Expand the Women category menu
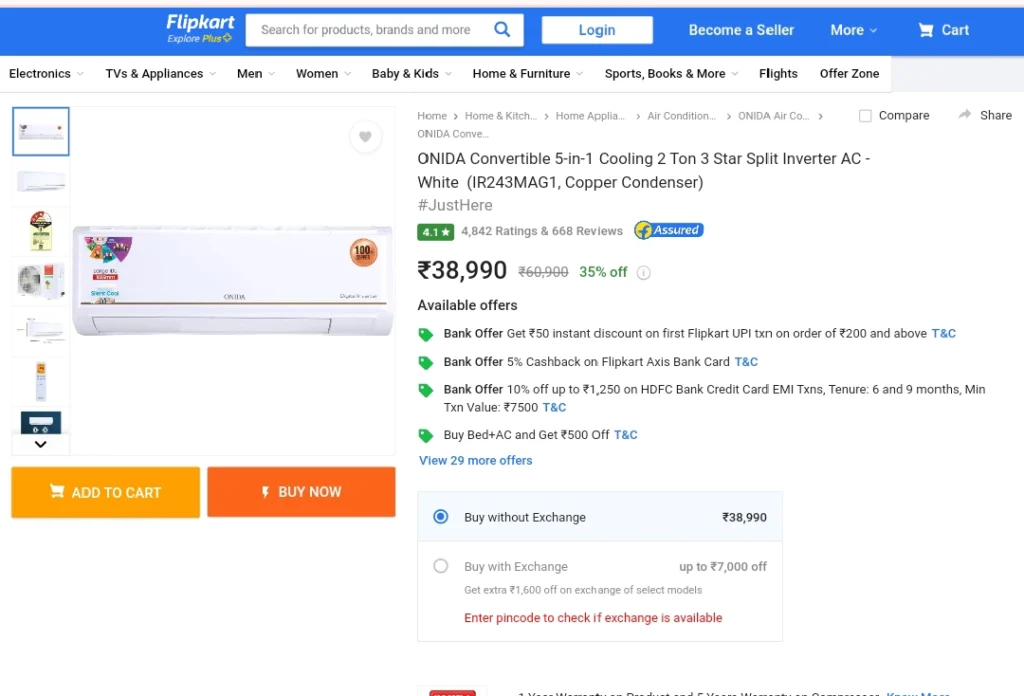1024x696 pixels. [324, 74]
